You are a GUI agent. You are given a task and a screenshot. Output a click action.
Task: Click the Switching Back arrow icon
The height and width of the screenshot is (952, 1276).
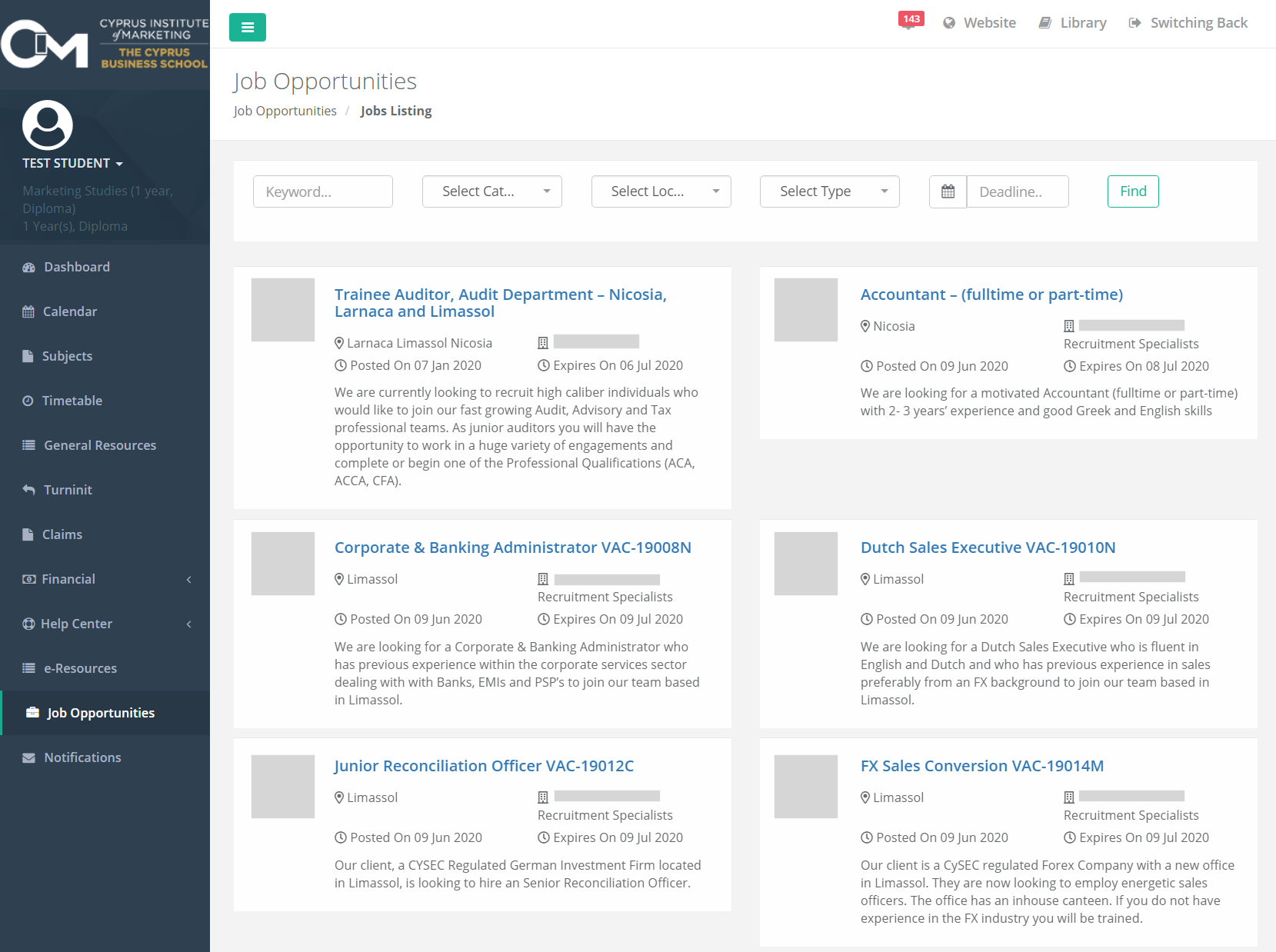(1135, 23)
